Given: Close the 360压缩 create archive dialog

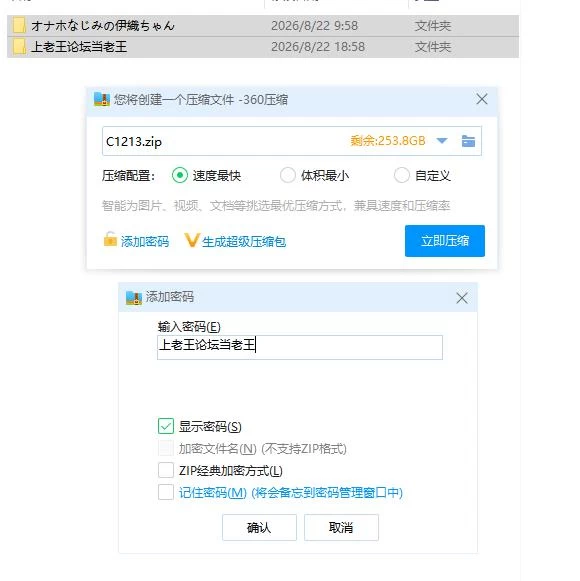Looking at the screenshot, I should click(482, 99).
